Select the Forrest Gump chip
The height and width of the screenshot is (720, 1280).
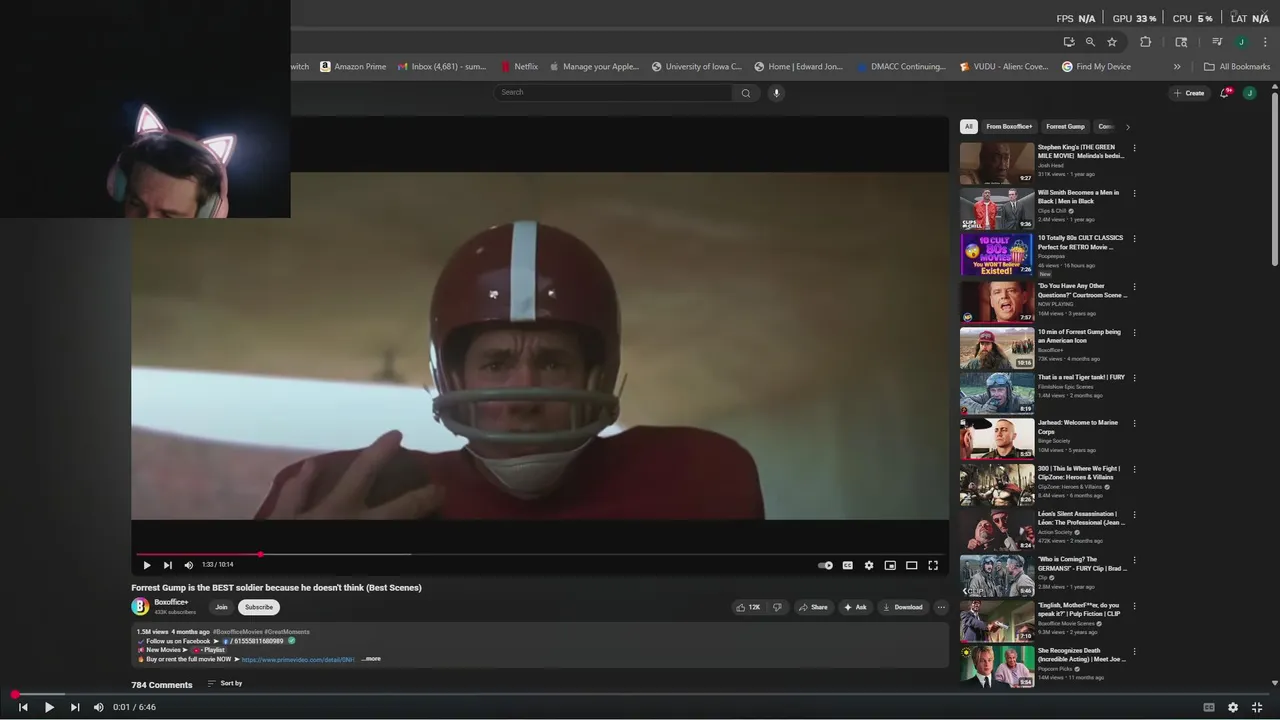click(1065, 127)
